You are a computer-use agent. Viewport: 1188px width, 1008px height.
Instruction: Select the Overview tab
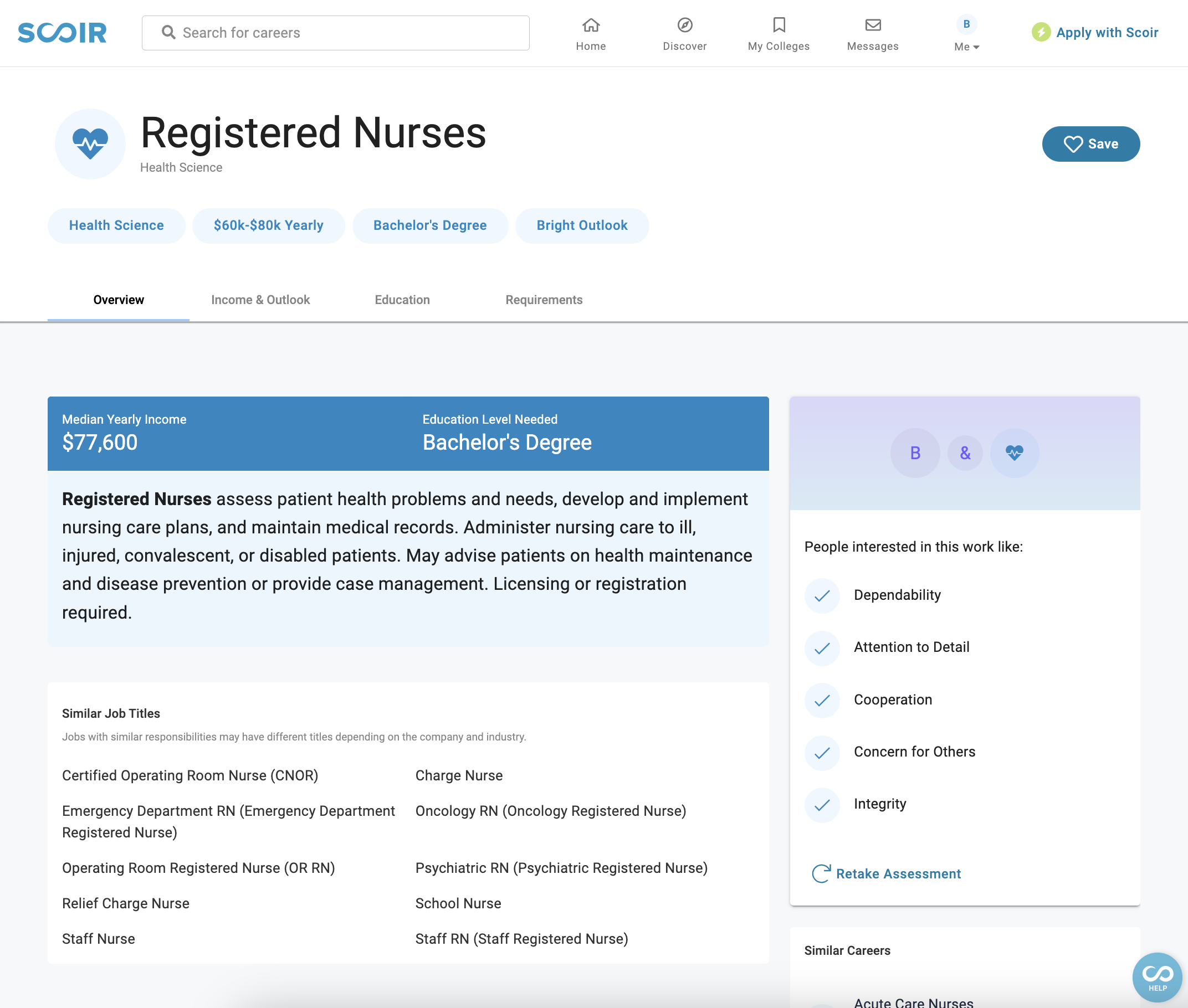119,300
